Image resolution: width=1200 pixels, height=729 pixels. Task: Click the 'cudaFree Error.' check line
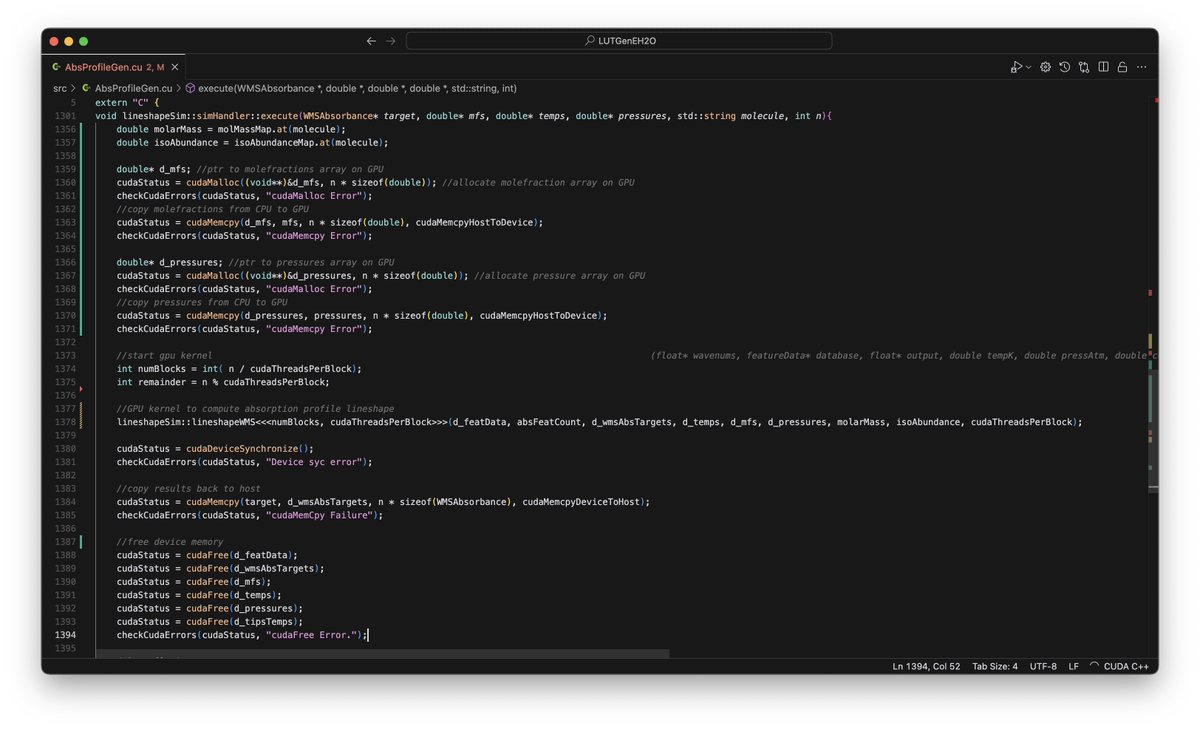click(242, 634)
